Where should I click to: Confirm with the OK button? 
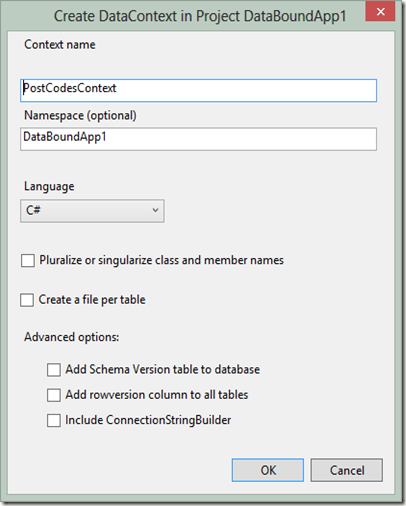tap(268, 470)
